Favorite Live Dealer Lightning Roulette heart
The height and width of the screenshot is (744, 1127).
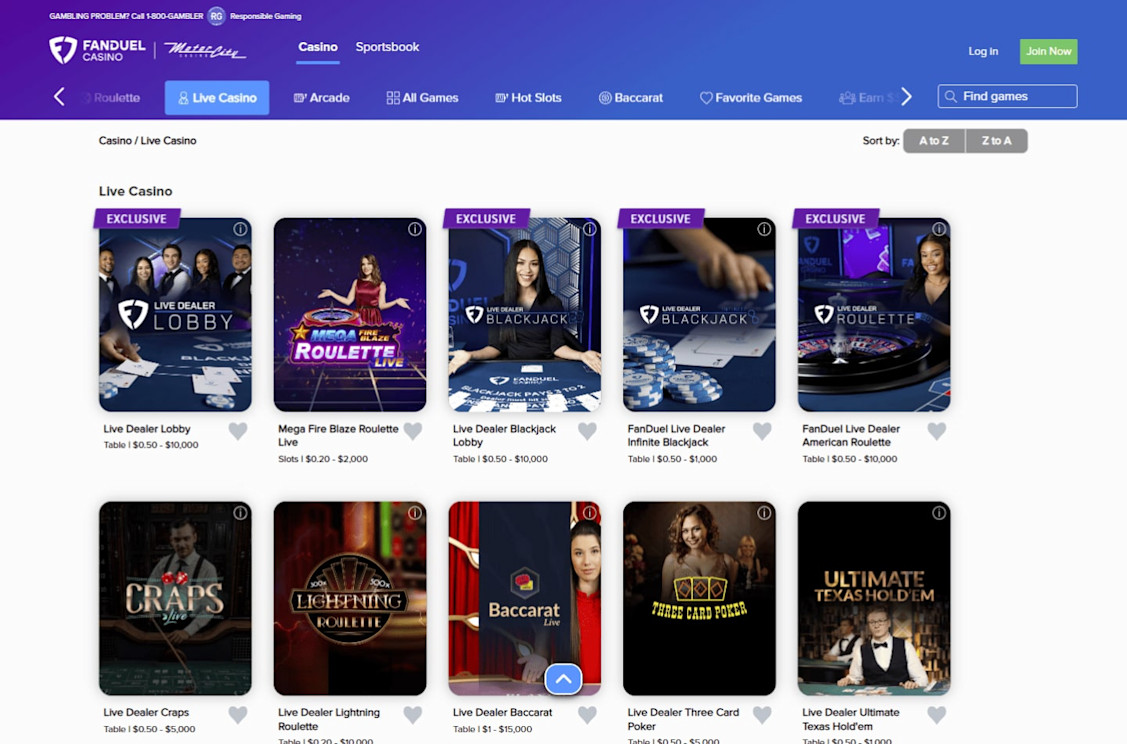coord(413,715)
